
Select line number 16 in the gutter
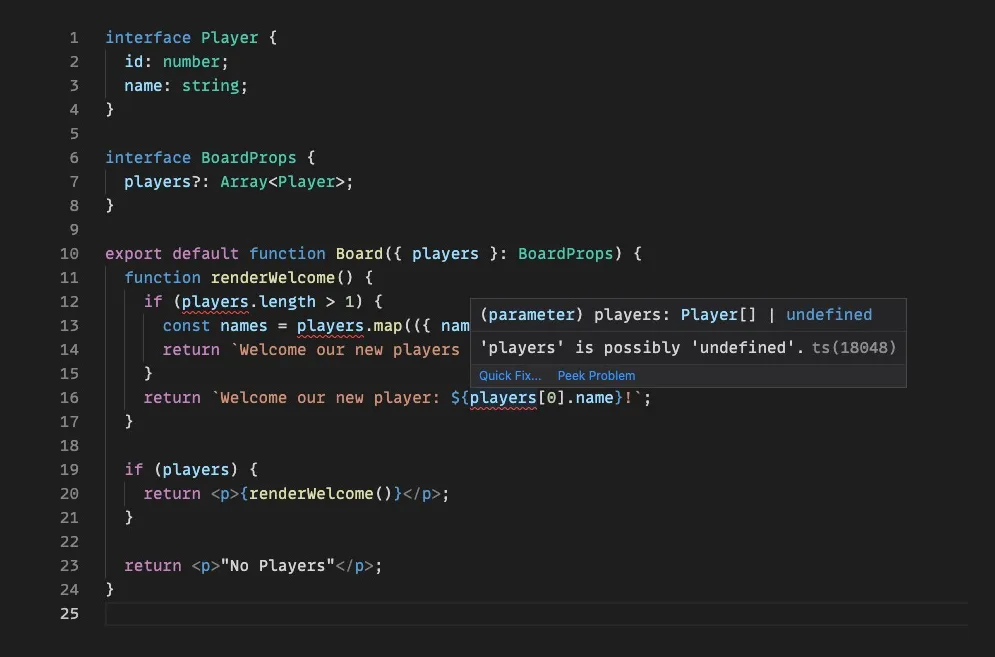[x=69, y=397]
